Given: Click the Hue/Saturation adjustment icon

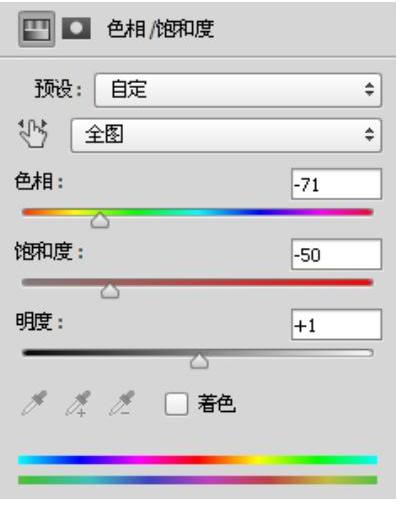Looking at the screenshot, I should 37,29.
